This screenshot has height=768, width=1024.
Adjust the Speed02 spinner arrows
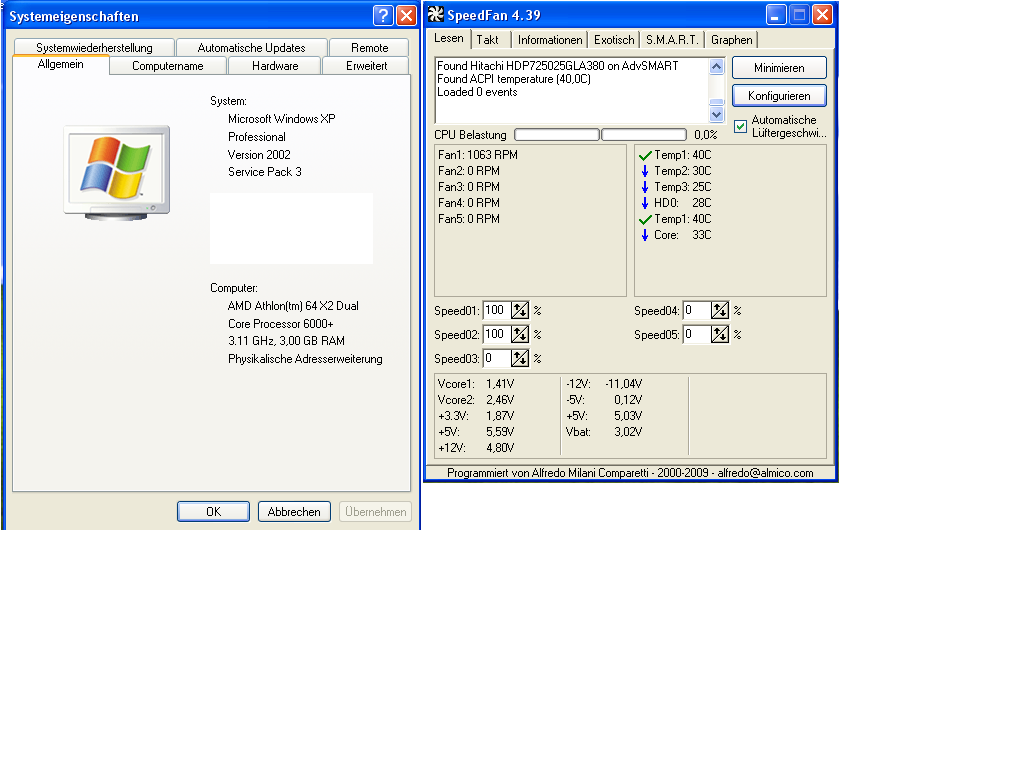(x=520, y=334)
